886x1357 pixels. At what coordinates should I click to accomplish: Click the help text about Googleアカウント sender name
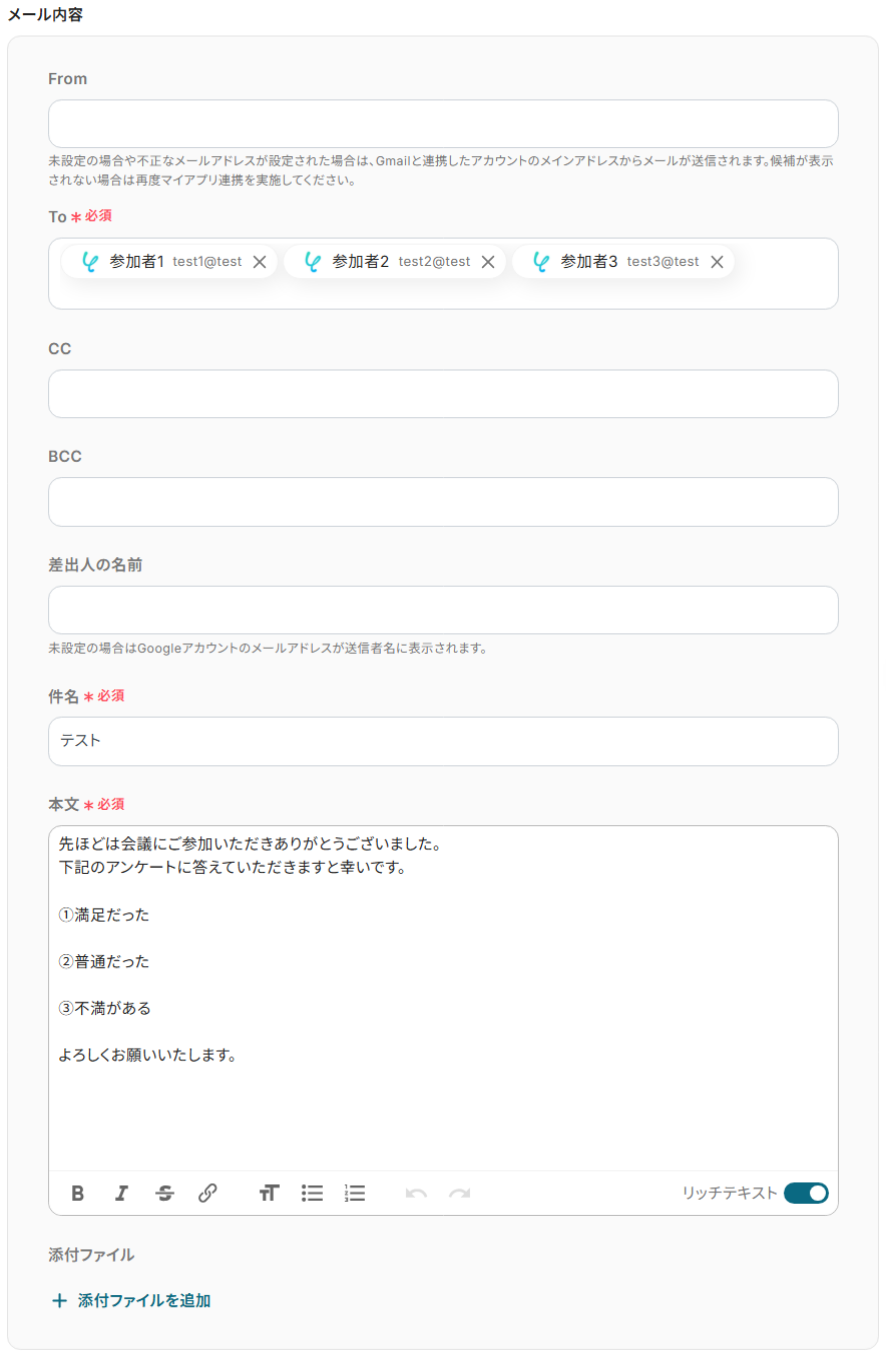pyautogui.click(x=267, y=648)
